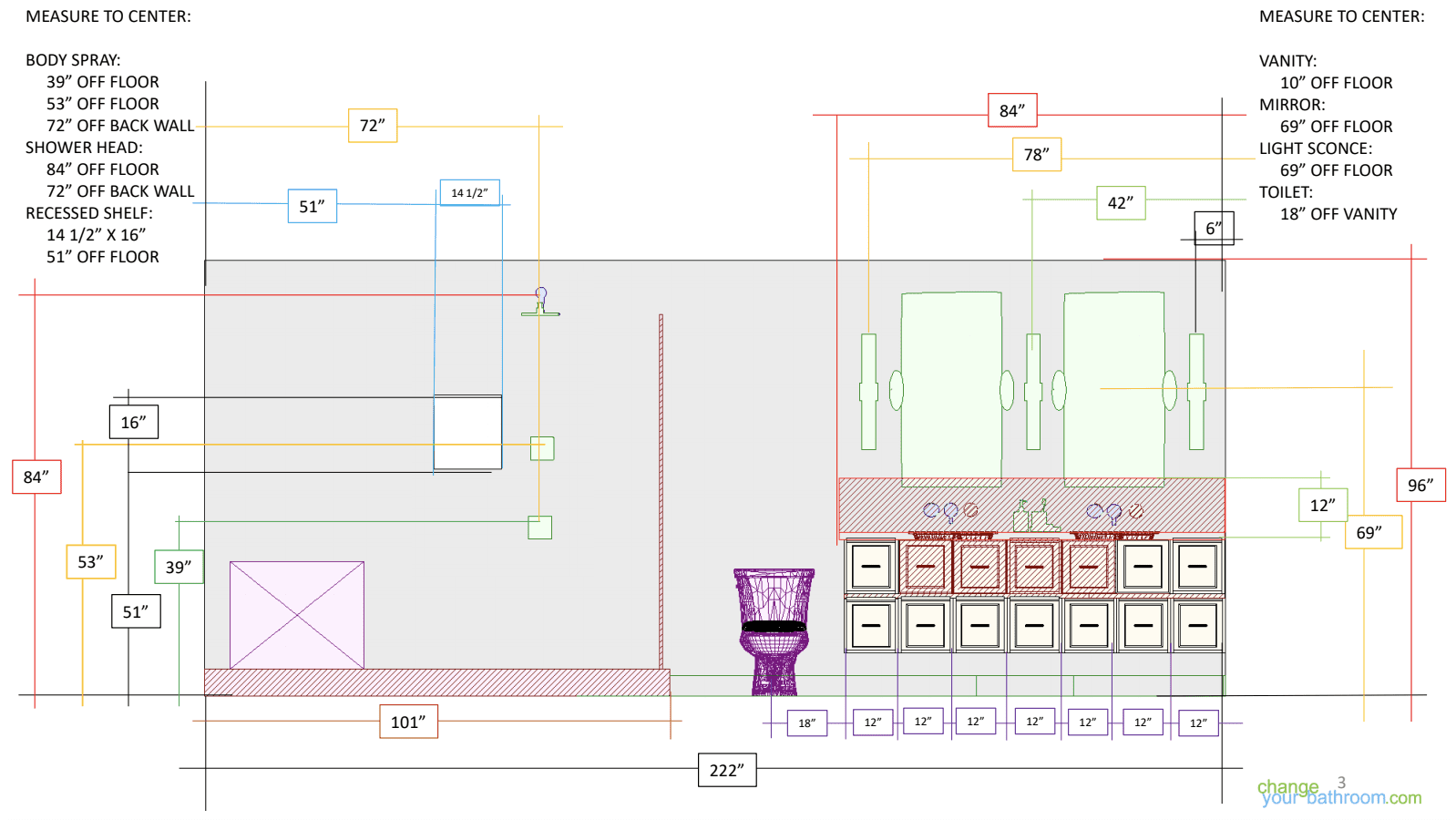
Task: Click the TOILET: heading
Action: [1286, 192]
